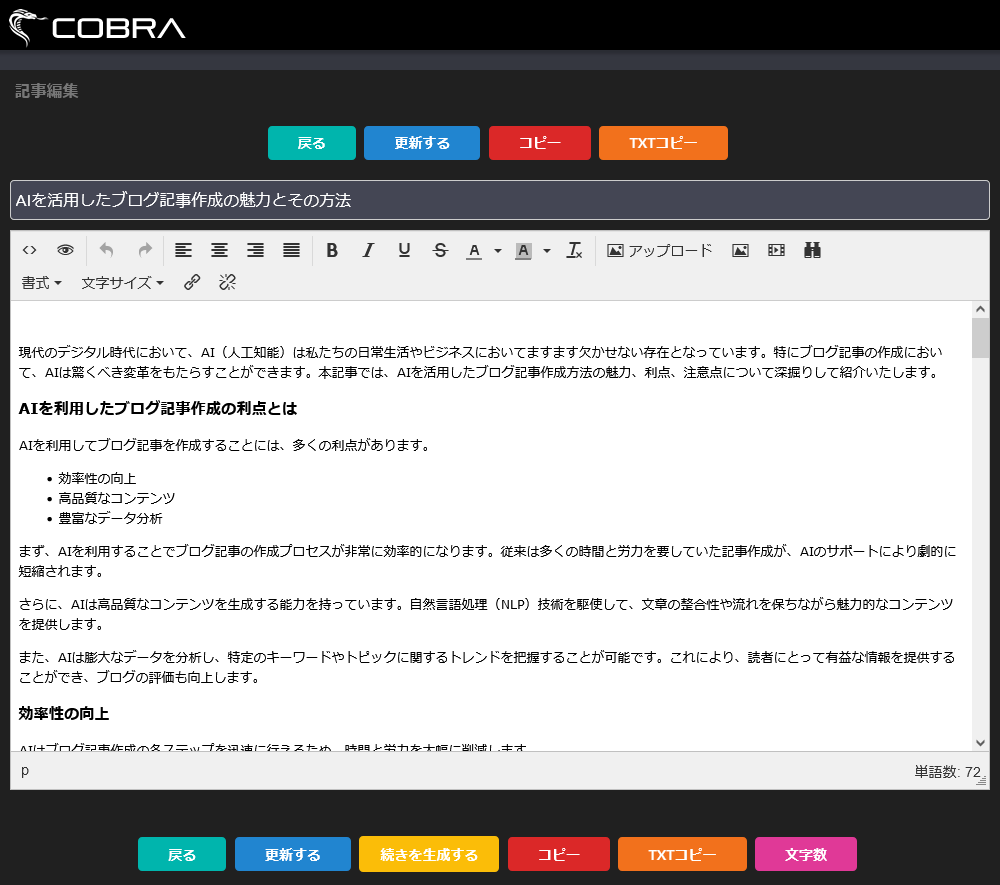Open the 書式 format dropdown
1000x885 pixels.
(42, 283)
